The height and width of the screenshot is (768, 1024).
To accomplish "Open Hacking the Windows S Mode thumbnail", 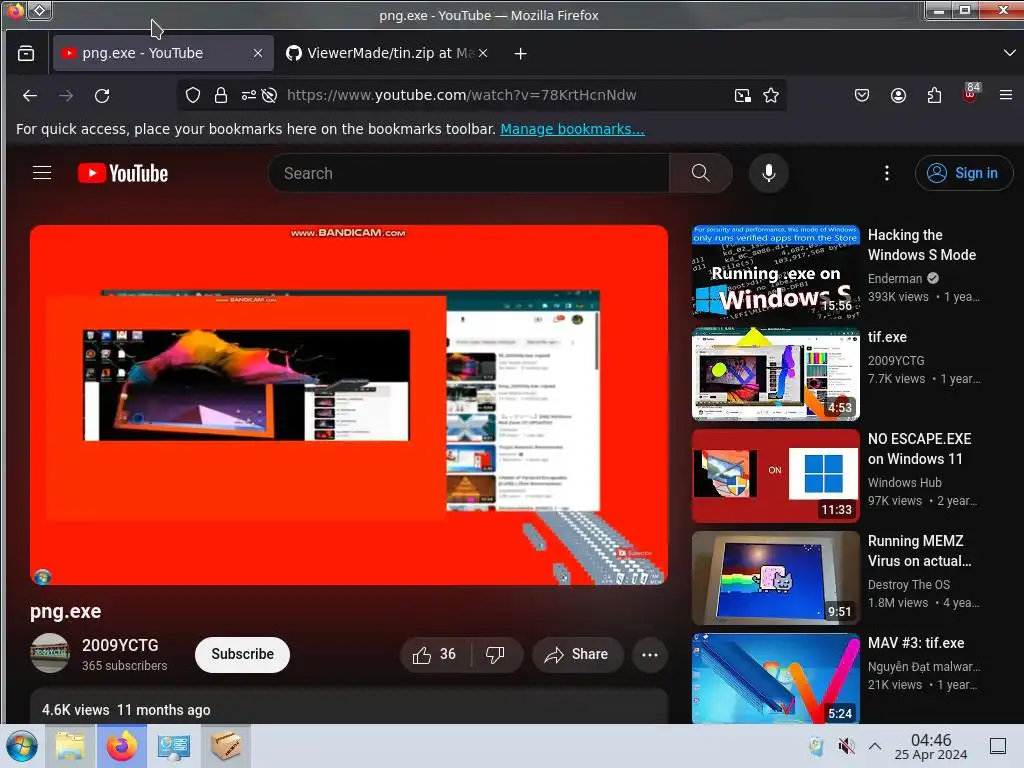I will tap(776, 272).
